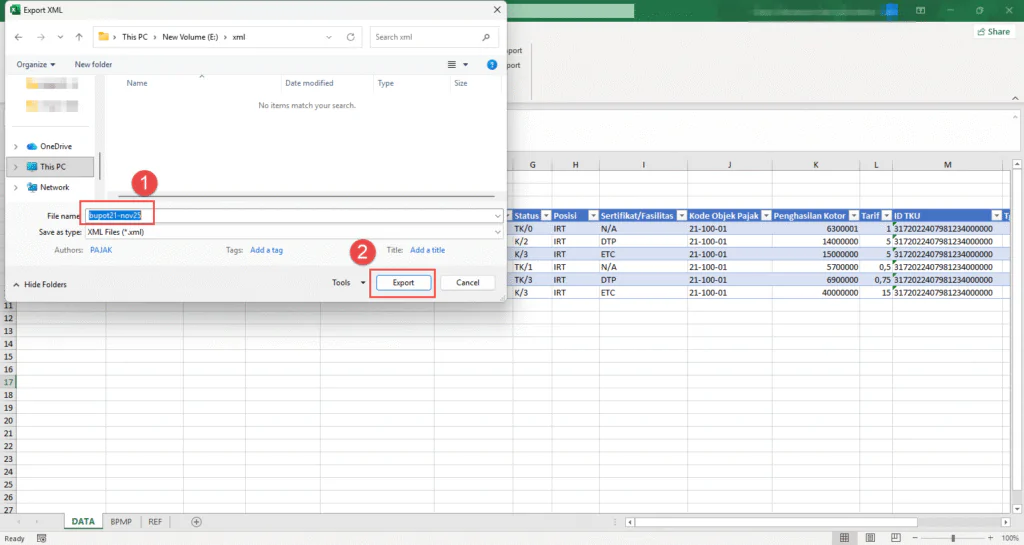Click the search magnifier icon
The image size is (1024, 545).
click(486, 37)
